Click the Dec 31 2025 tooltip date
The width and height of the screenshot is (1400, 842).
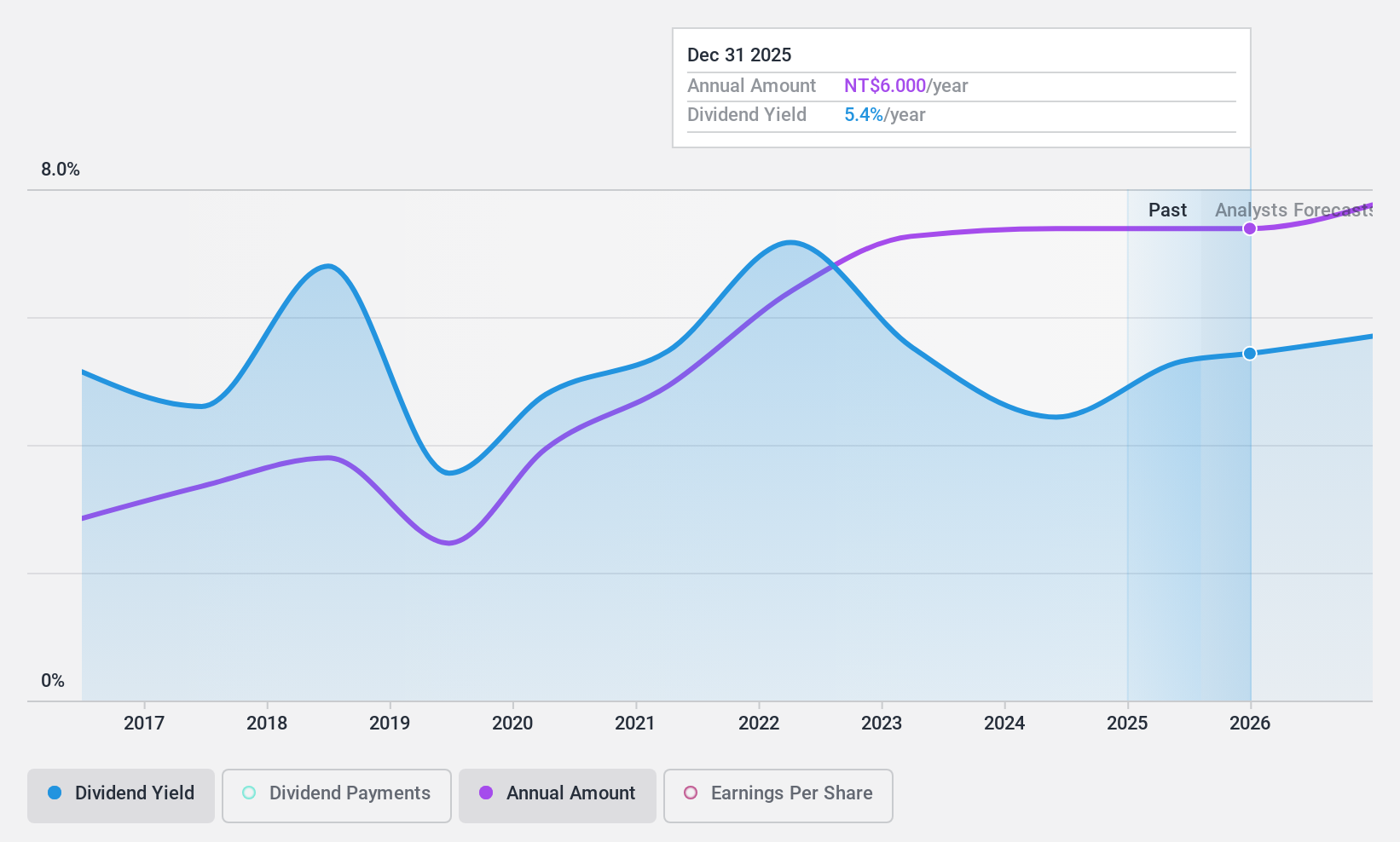pyautogui.click(x=739, y=55)
